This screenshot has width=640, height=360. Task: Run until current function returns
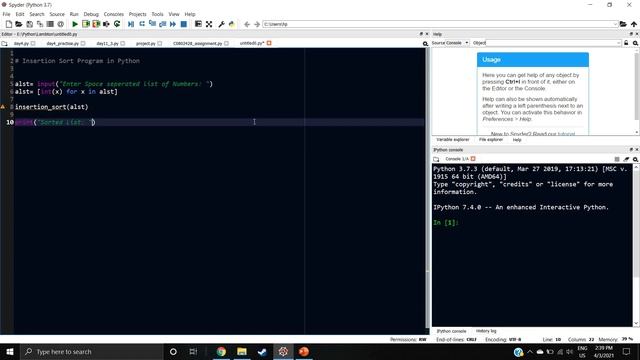(x=162, y=24)
